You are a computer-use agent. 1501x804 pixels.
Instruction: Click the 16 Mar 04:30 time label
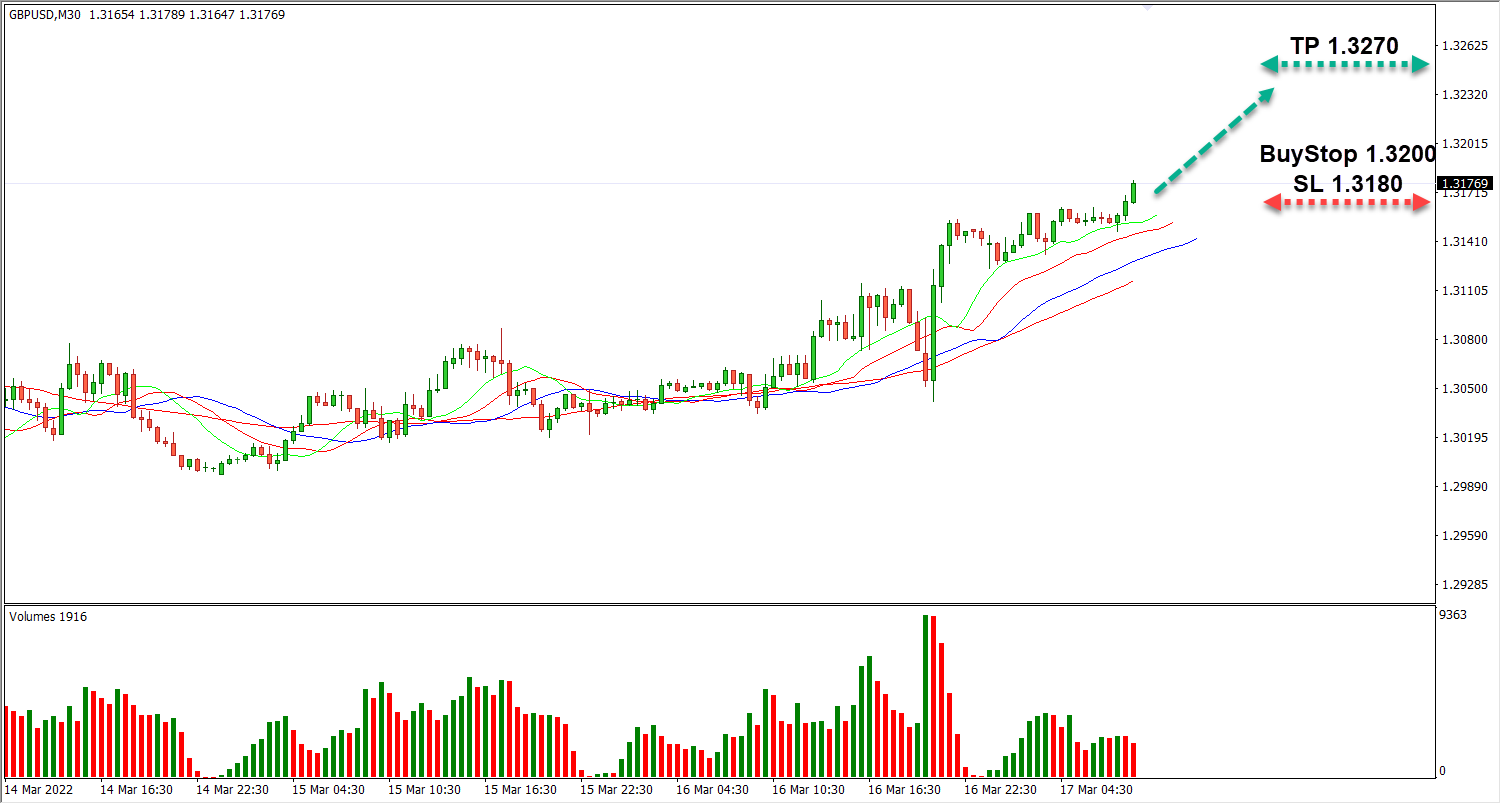(712, 790)
